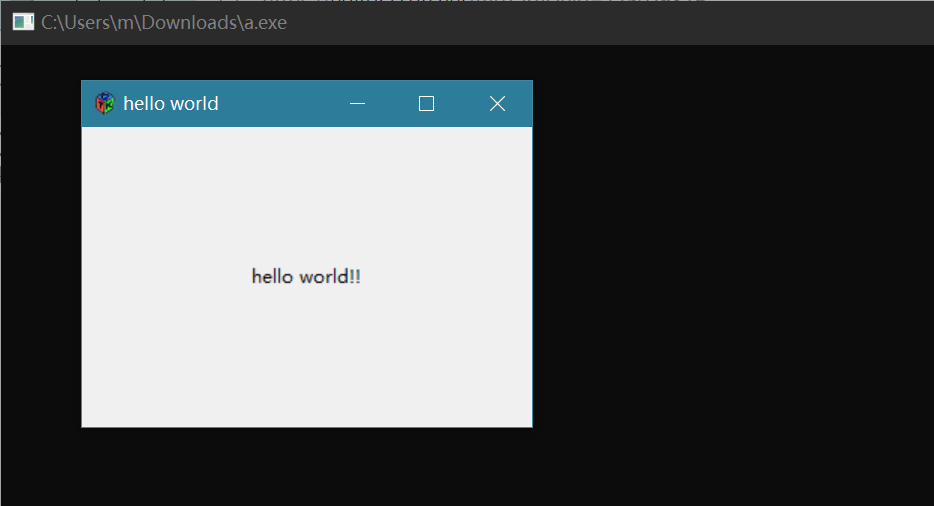Image resolution: width=934 pixels, height=506 pixels.
Task: Click gray area below the hello world!! label
Action: click(306, 360)
